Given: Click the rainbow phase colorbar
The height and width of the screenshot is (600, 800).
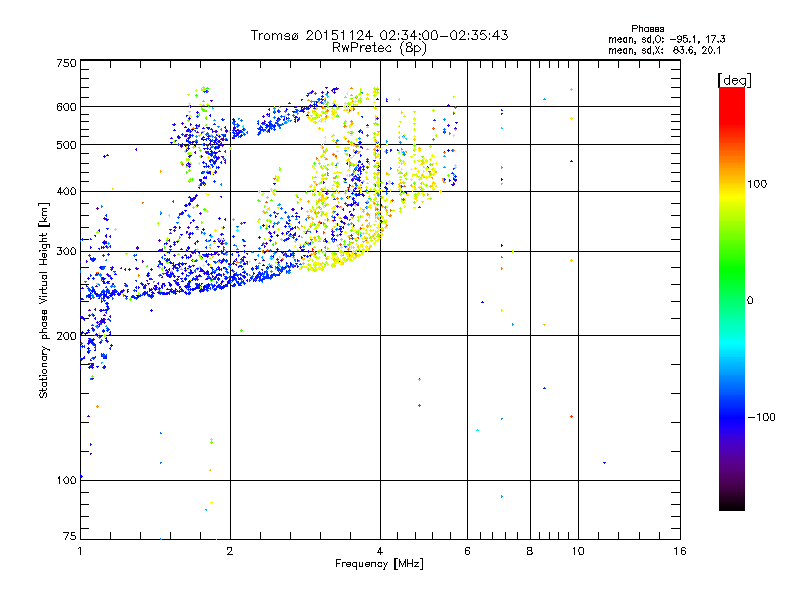Looking at the screenshot, I should coord(732,299).
